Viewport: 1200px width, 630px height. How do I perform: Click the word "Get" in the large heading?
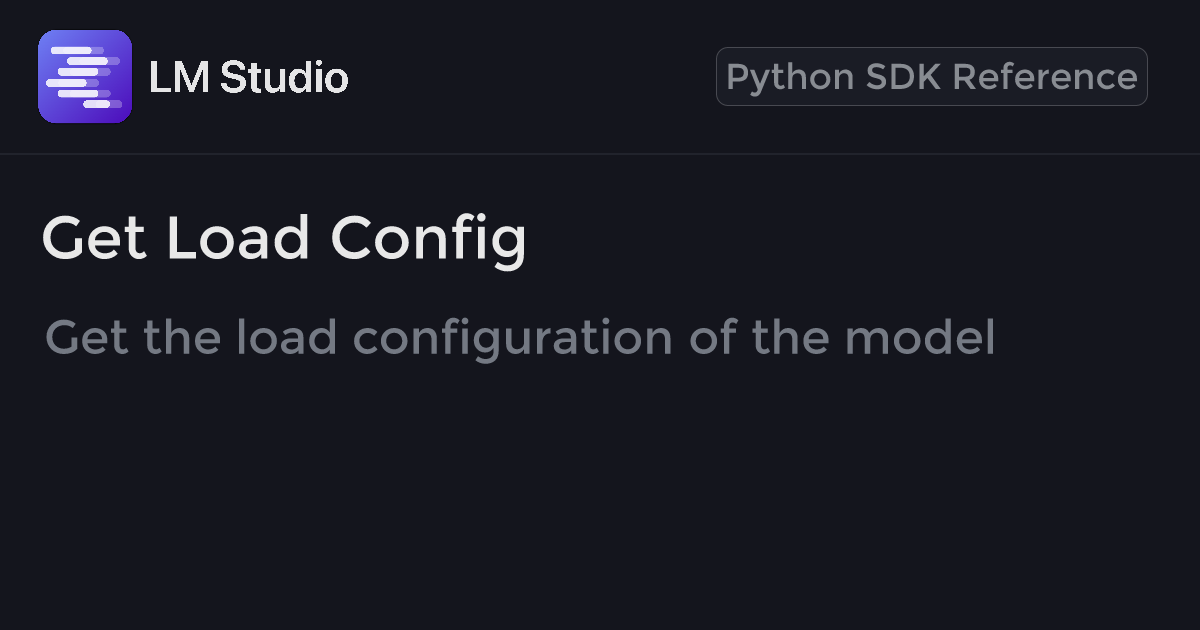94,239
